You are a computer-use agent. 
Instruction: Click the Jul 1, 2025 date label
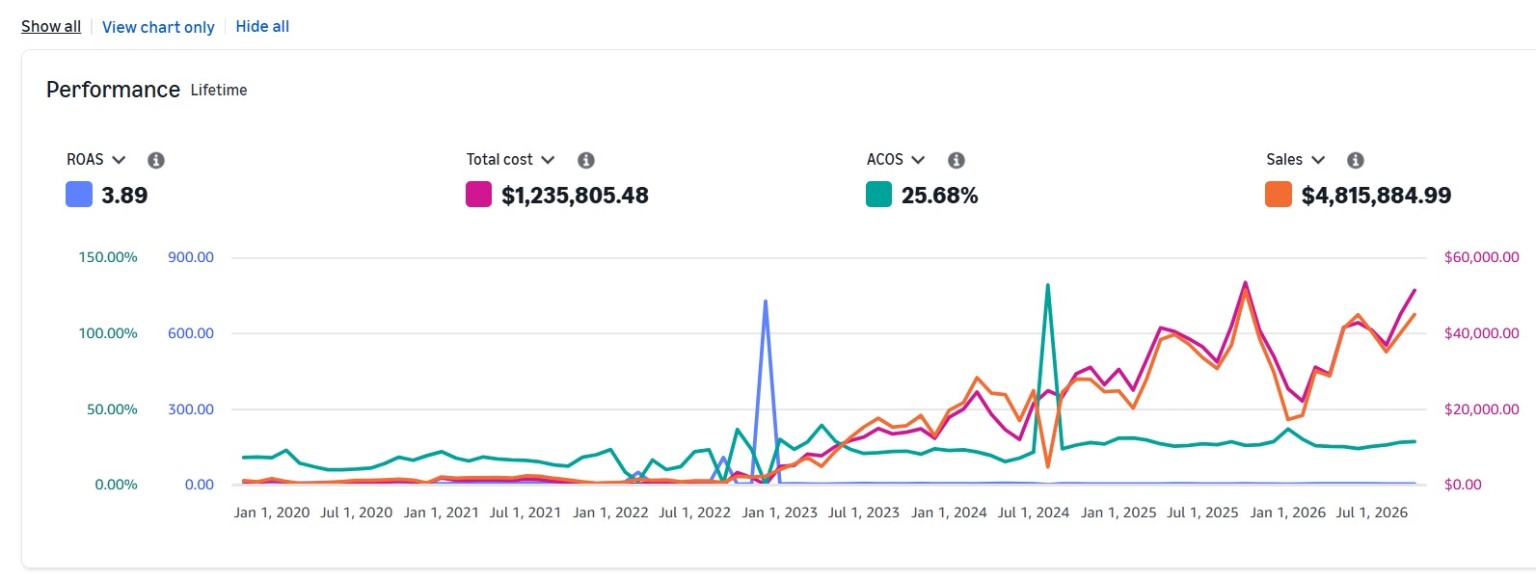click(x=1202, y=513)
